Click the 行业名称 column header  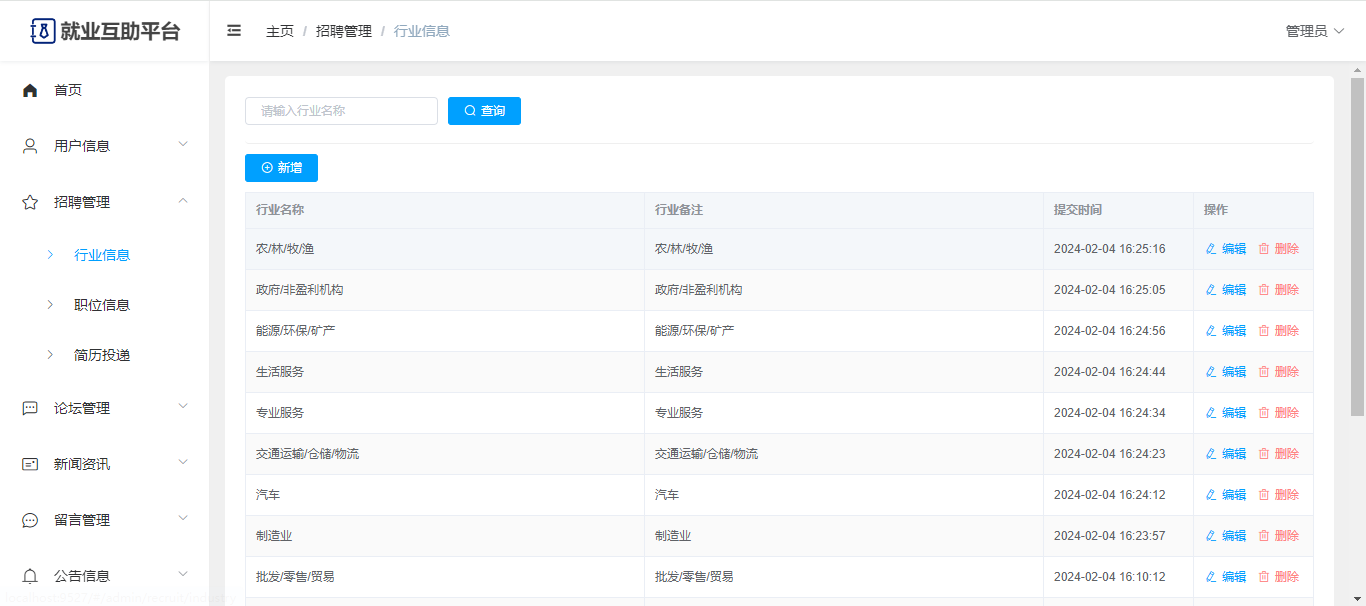pyautogui.click(x=280, y=210)
